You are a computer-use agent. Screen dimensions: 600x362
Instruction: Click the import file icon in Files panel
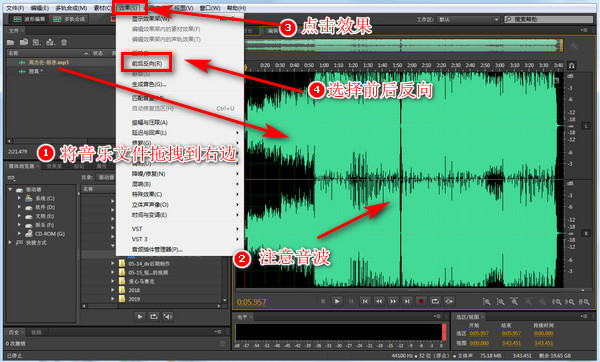coord(24,42)
